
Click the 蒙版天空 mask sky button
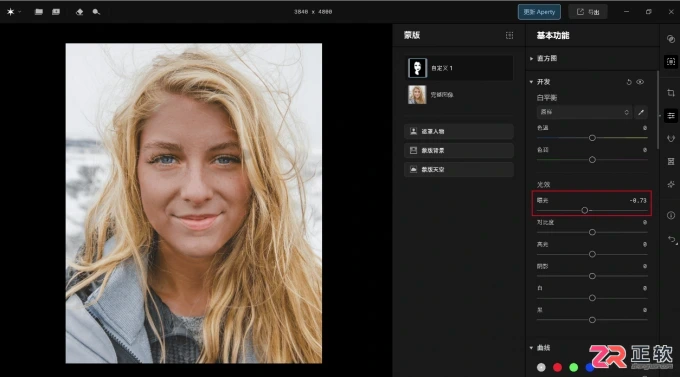coord(459,170)
